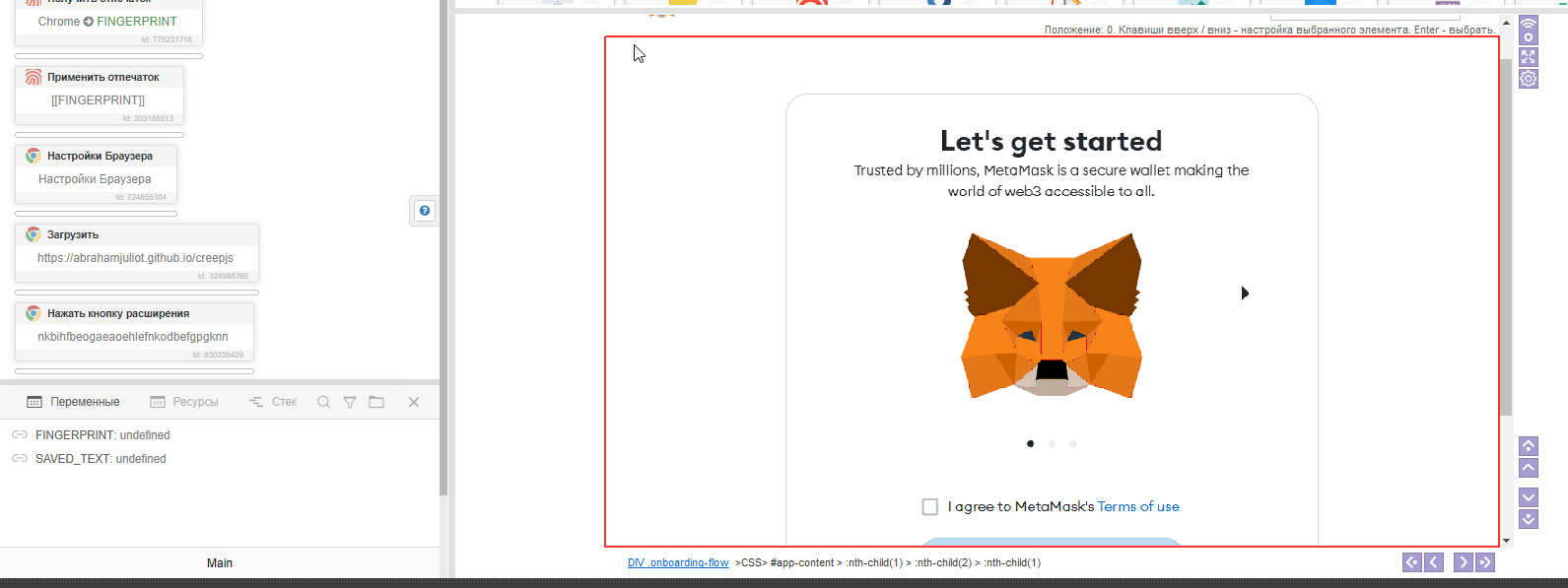Click the FINGERPRINT variable entry

[102, 435]
